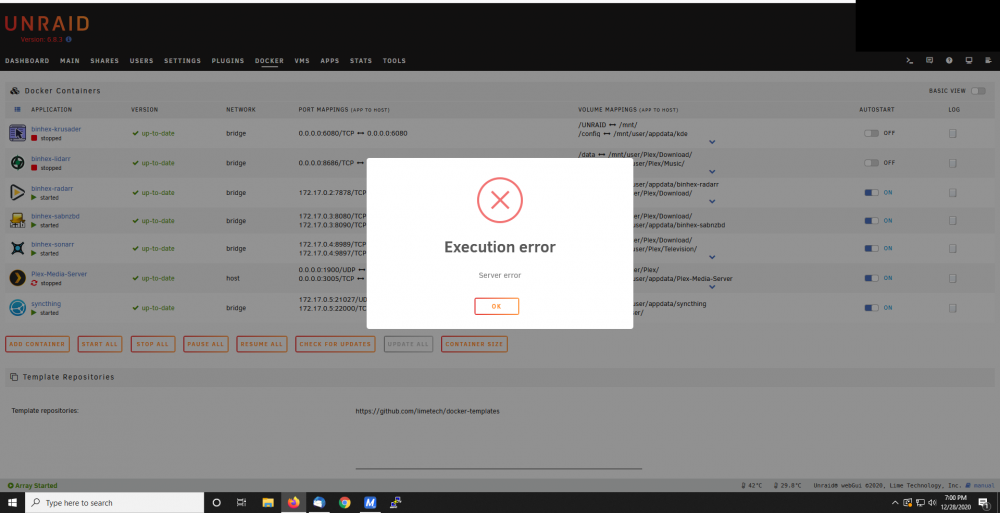This screenshot has width=1000, height=513.
Task: Click the list icon beside APPLICATION header
Action: (x=17, y=110)
